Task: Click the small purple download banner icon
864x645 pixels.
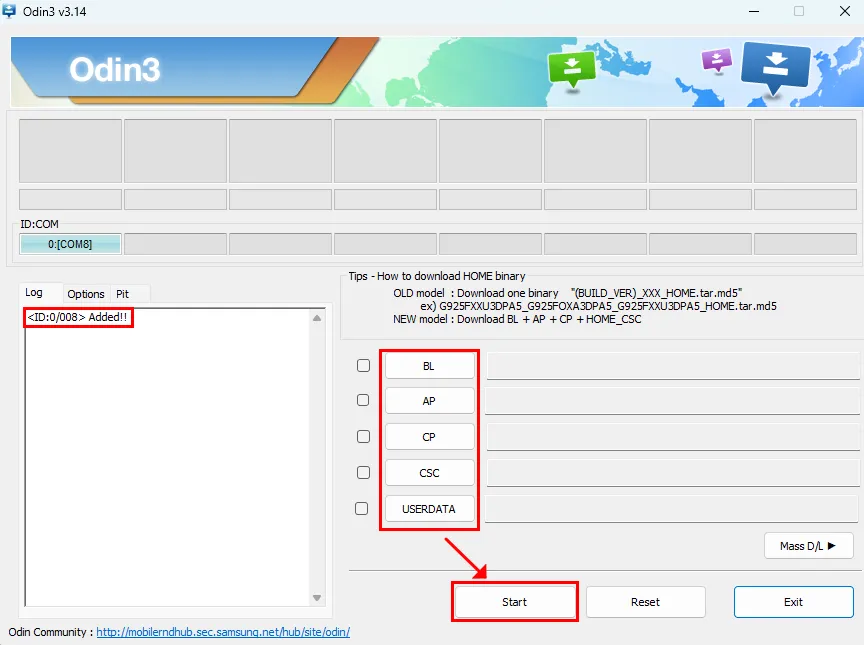Action: coord(716,60)
